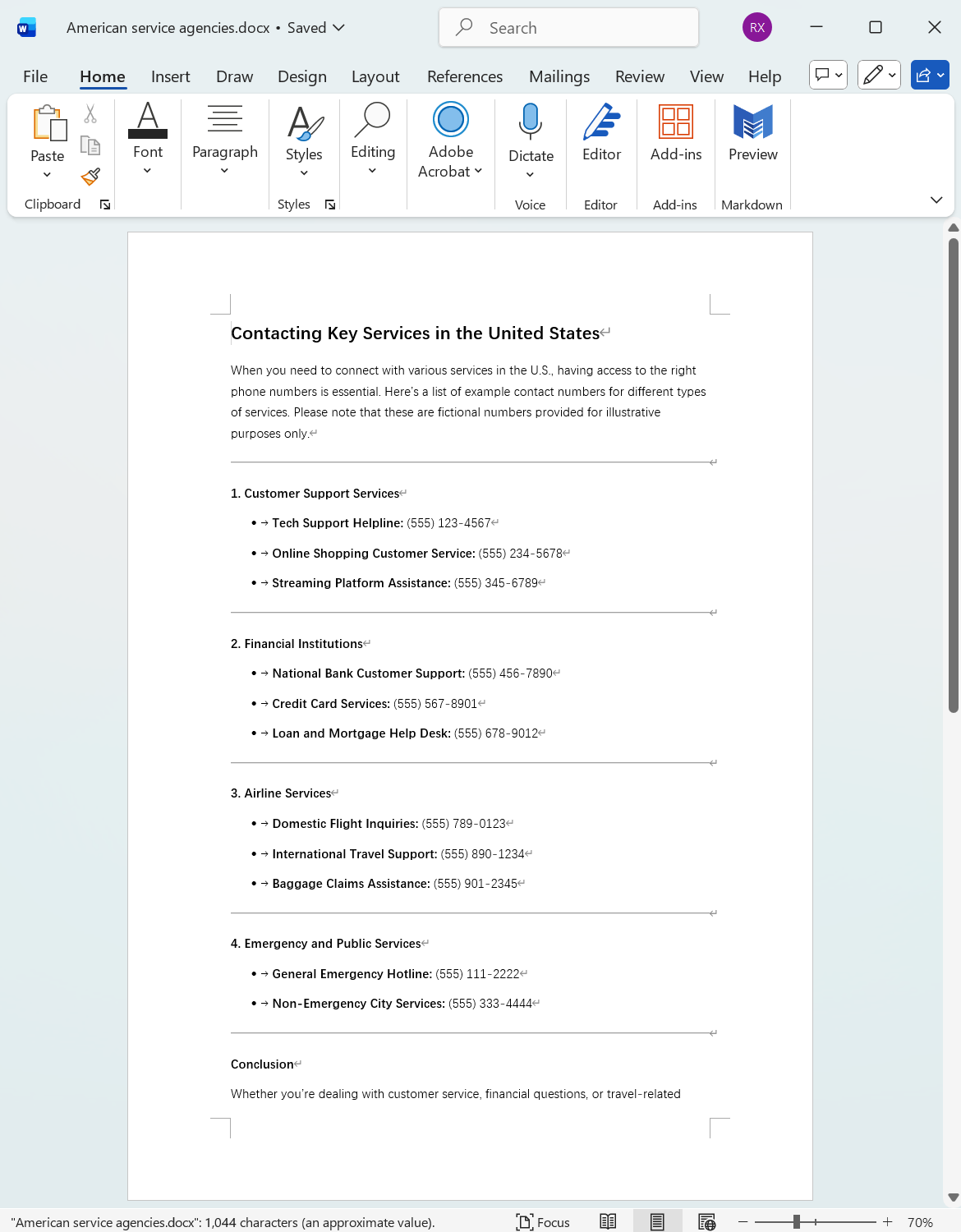Switch to the References ribbon tab
The width and height of the screenshot is (961, 1232).
465,76
